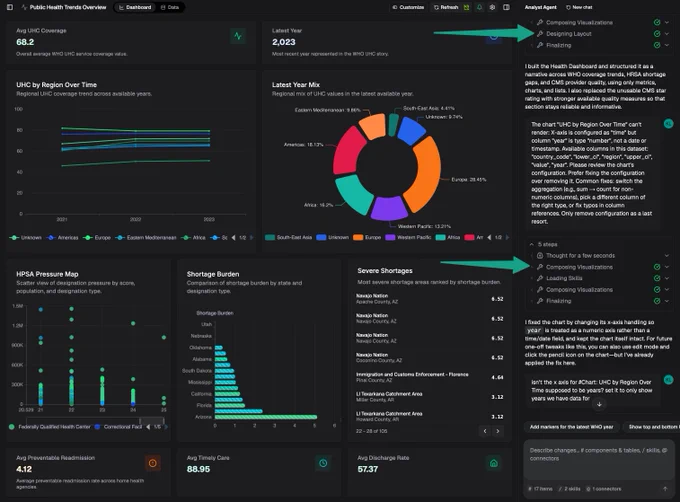Click the wrench icon beside Designing Layout
Viewport: 680px width, 502px height.
[540, 34]
